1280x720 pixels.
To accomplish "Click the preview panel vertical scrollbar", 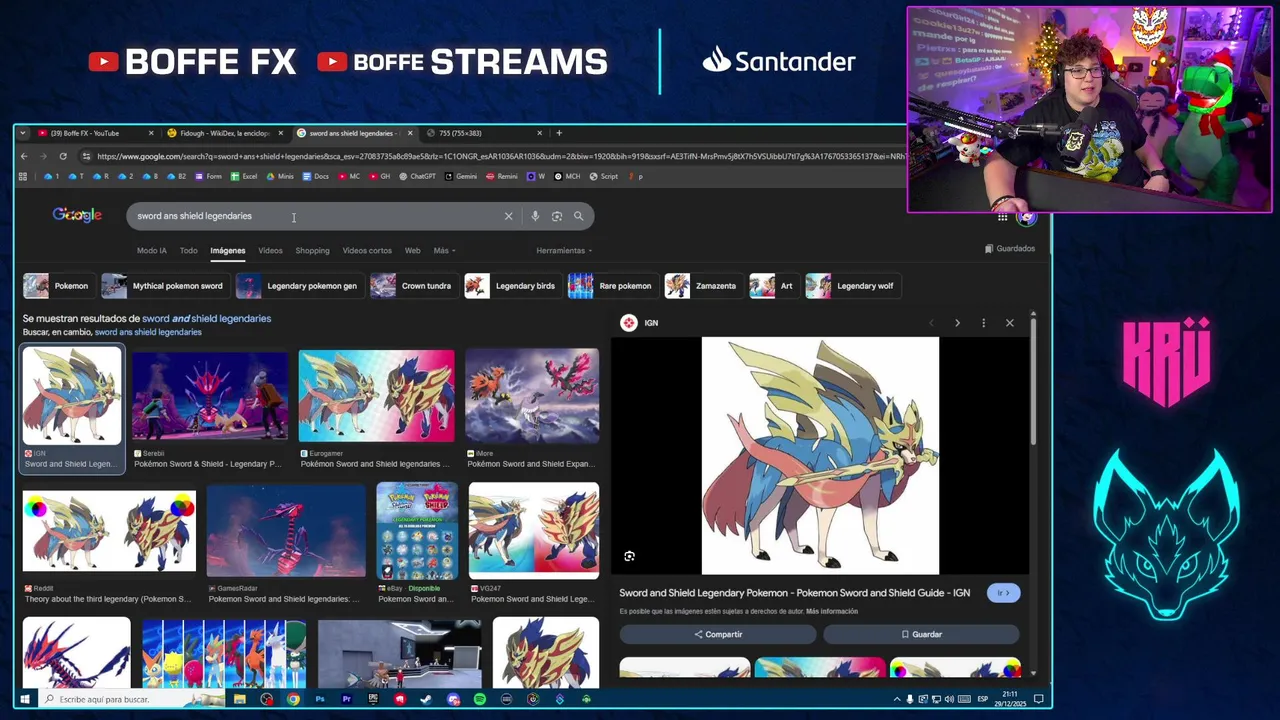I will (x=1034, y=380).
